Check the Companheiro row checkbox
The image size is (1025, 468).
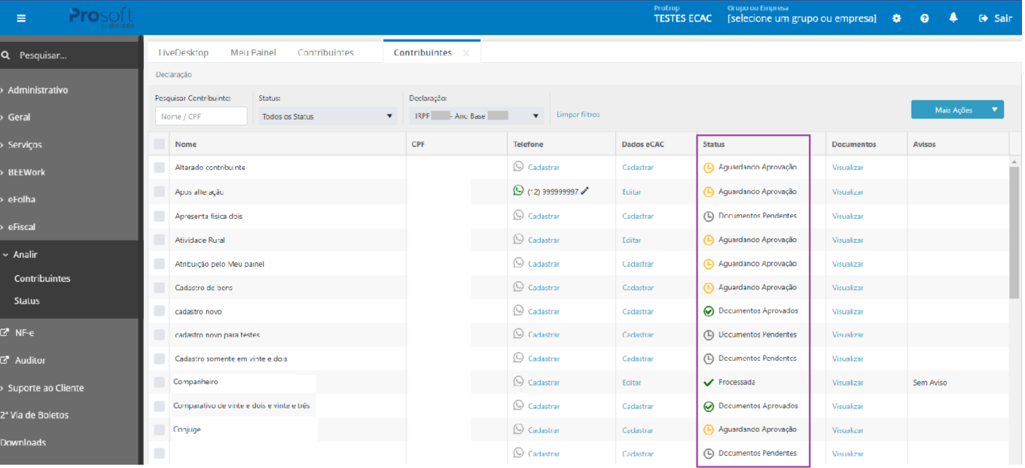(160, 382)
